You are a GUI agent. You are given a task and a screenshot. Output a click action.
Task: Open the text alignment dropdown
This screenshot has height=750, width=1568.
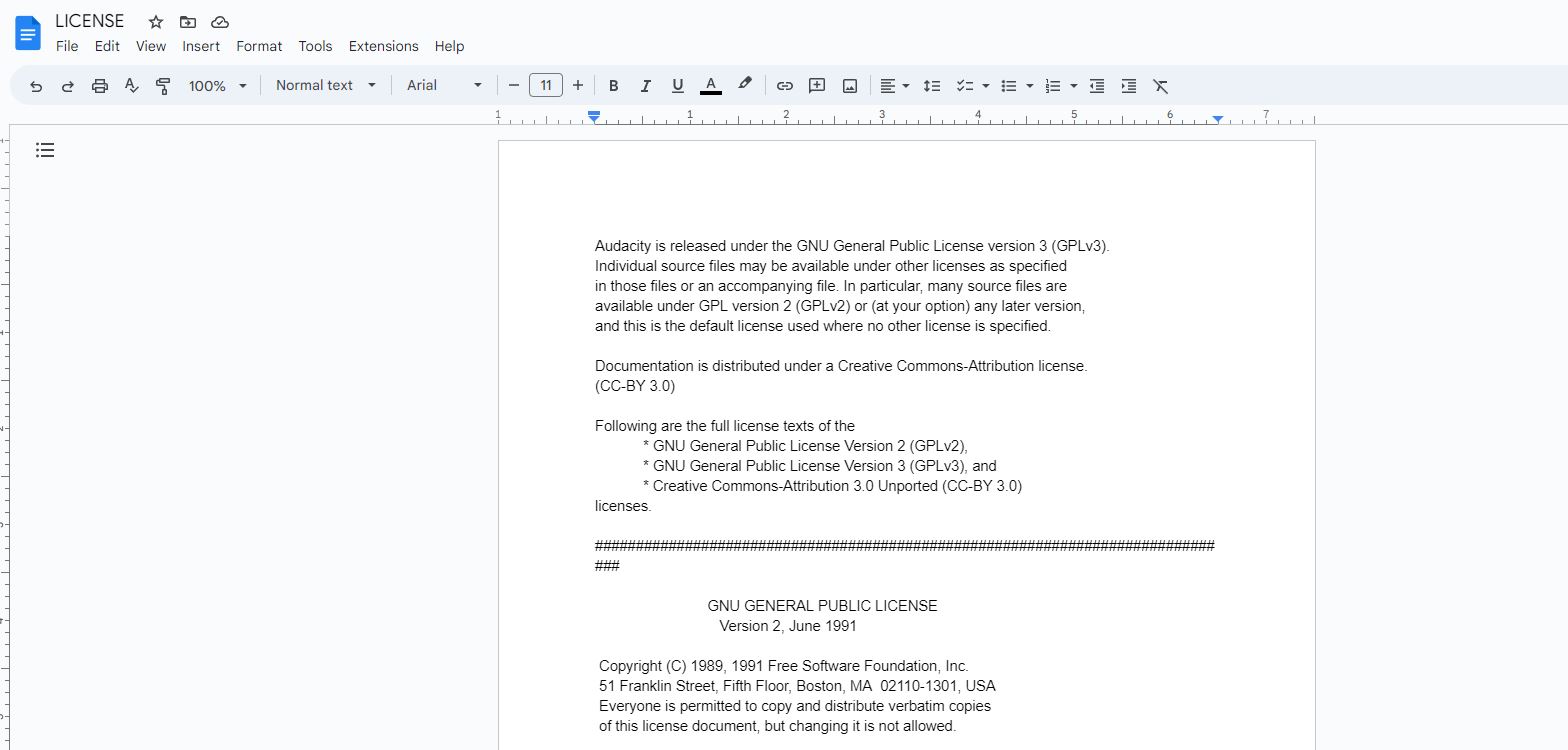pyautogui.click(x=895, y=86)
